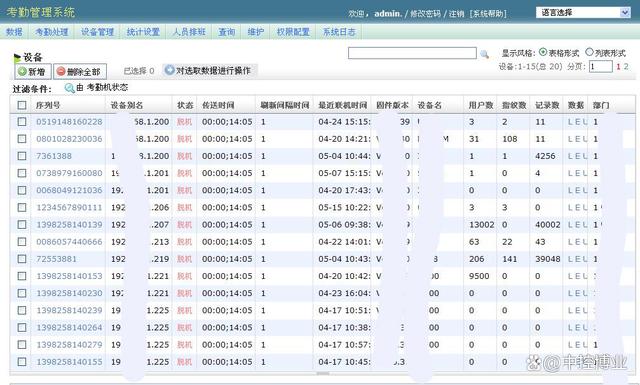
Task: Open the 人员排班 menu
Action: (189, 32)
